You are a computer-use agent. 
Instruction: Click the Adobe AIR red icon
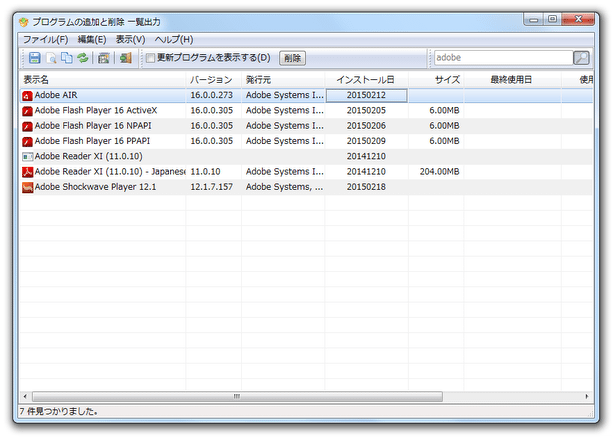point(27,95)
